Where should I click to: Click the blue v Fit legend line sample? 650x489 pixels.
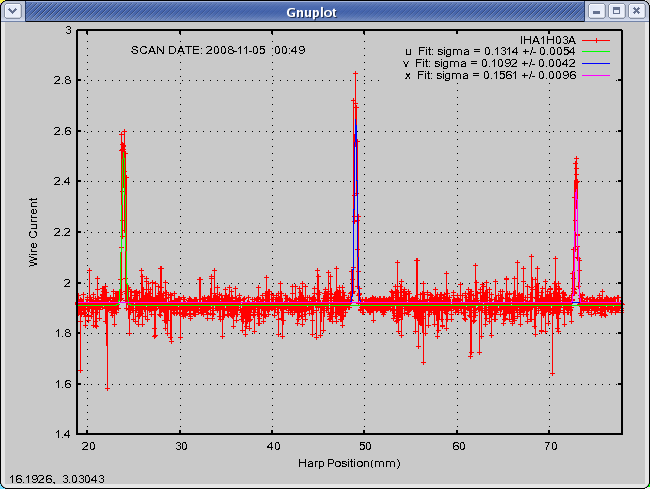pos(596,63)
